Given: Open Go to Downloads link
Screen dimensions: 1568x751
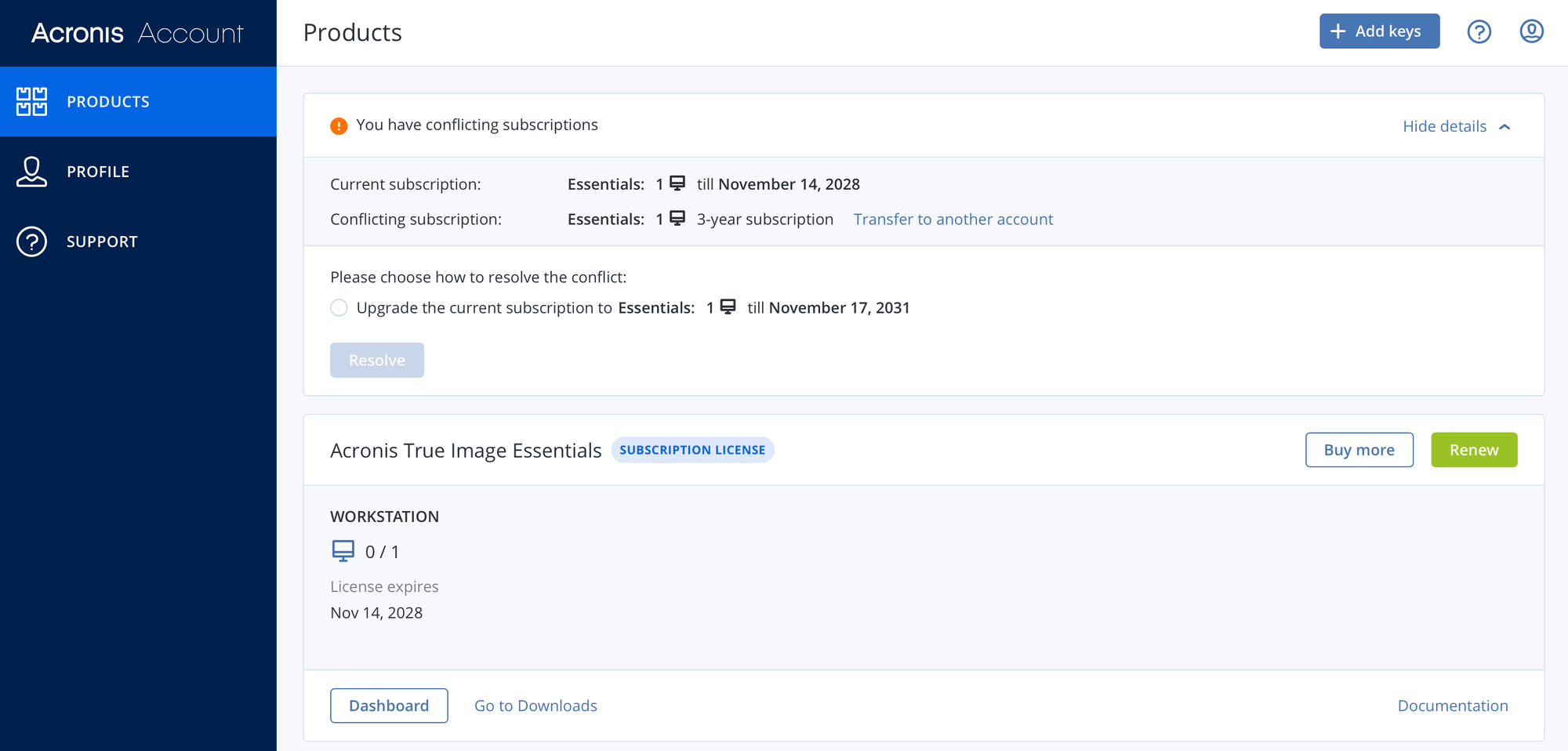Looking at the screenshot, I should coord(535,706).
